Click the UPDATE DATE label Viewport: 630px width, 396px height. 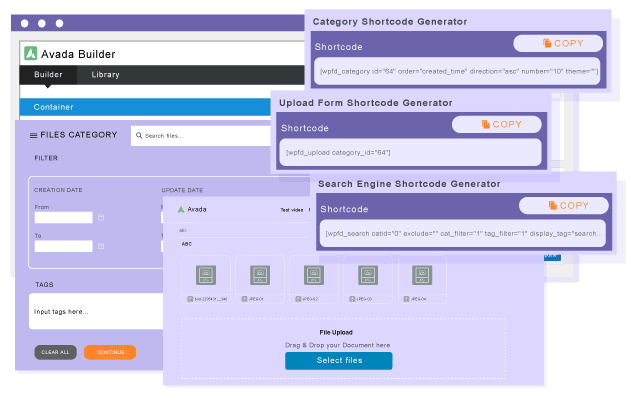click(182, 190)
